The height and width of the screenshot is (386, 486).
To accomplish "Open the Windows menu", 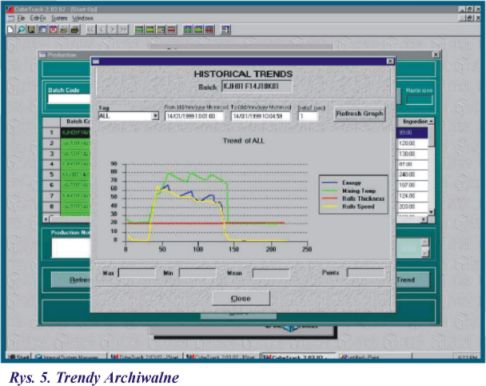I will point(83,18).
